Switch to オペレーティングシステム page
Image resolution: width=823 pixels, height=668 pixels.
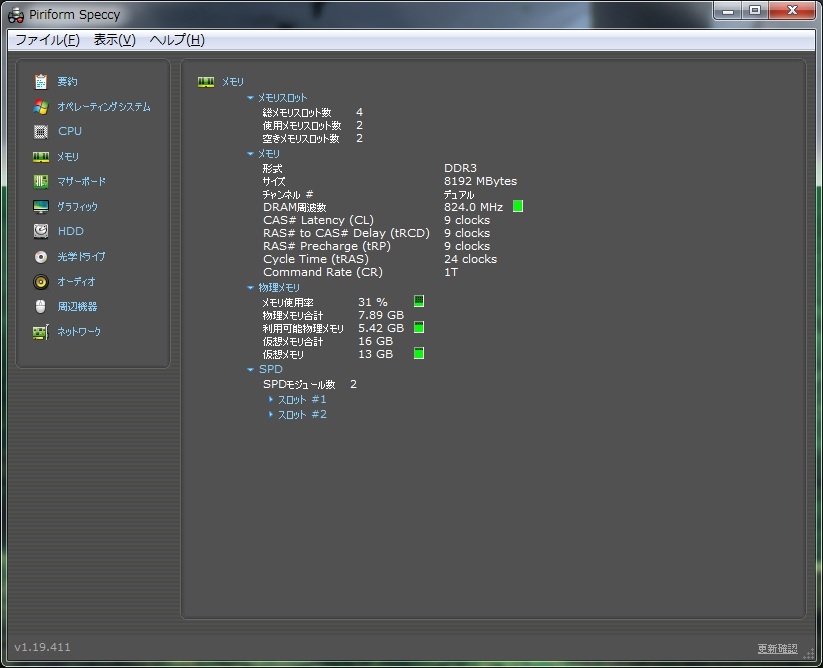coord(104,107)
